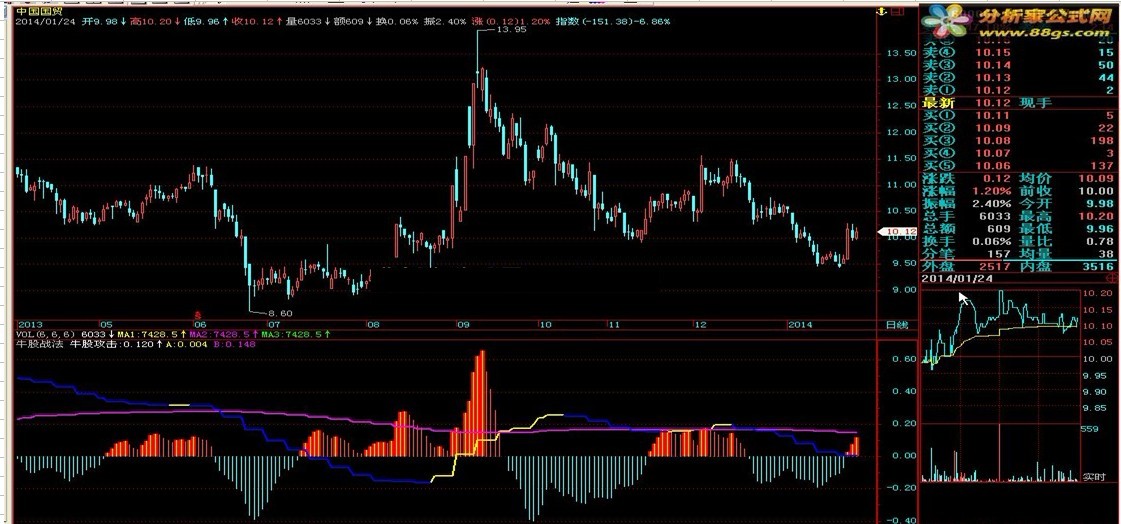Viewport: 1121px width, 524px height.
Task: Select the 实时 tab under intraday chart
Action: pyautogui.click(x=1094, y=477)
